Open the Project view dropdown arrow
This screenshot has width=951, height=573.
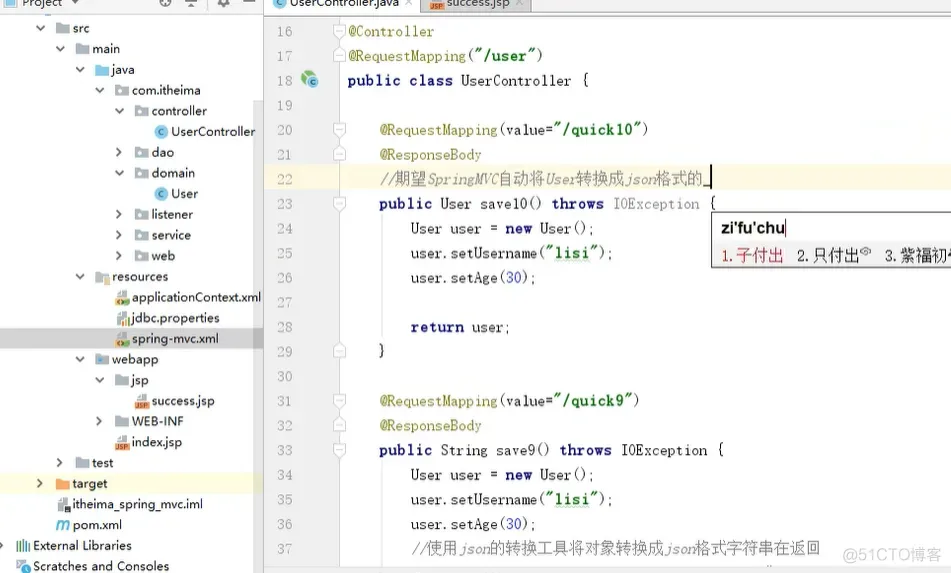coord(75,3)
